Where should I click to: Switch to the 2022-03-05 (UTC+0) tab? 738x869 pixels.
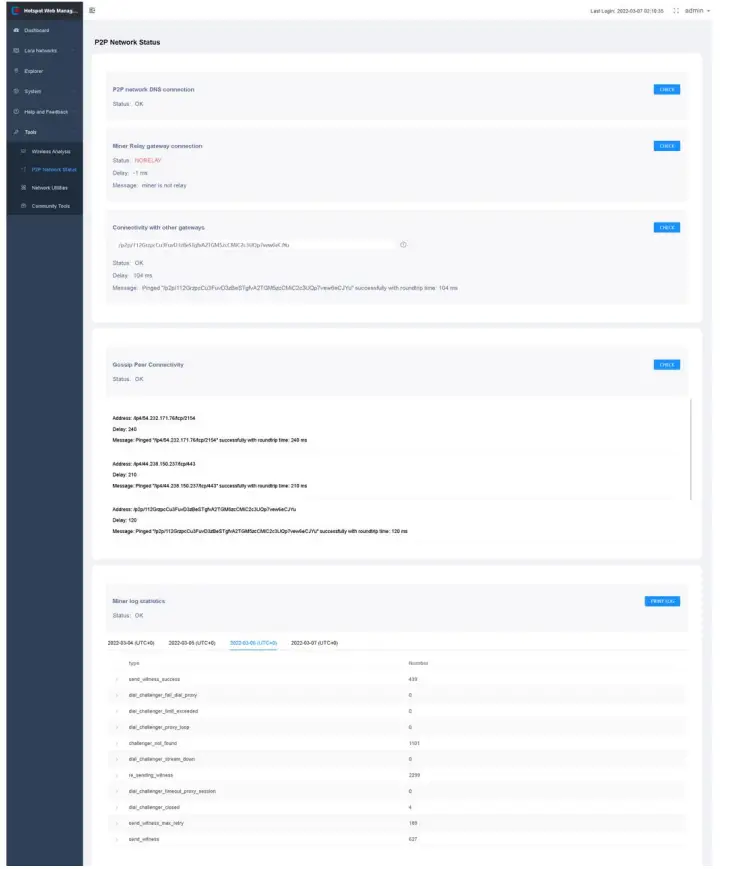tap(192, 643)
